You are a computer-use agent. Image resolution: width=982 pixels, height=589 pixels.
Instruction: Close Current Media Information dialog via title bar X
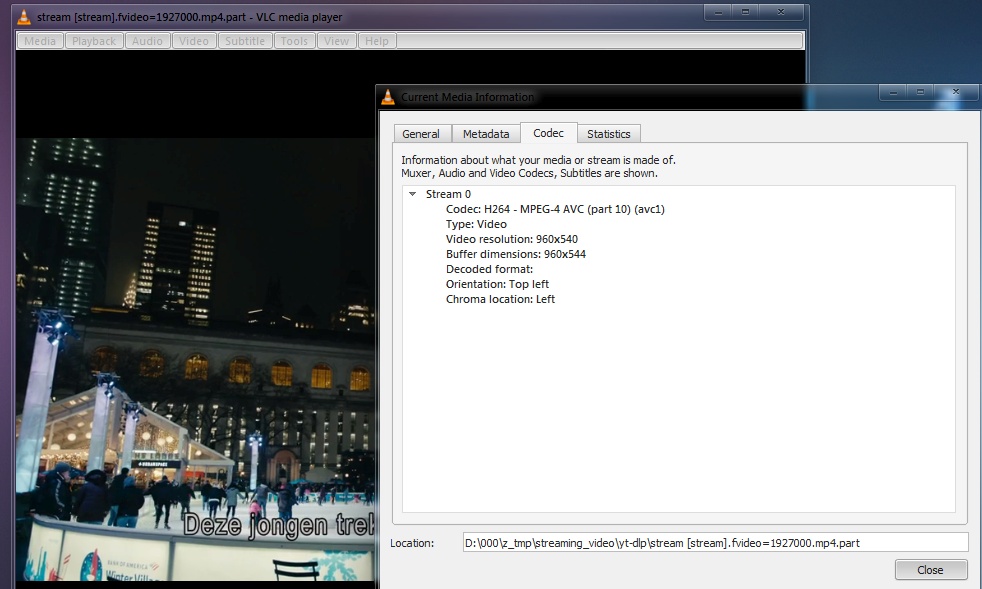pyautogui.click(x=956, y=92)
